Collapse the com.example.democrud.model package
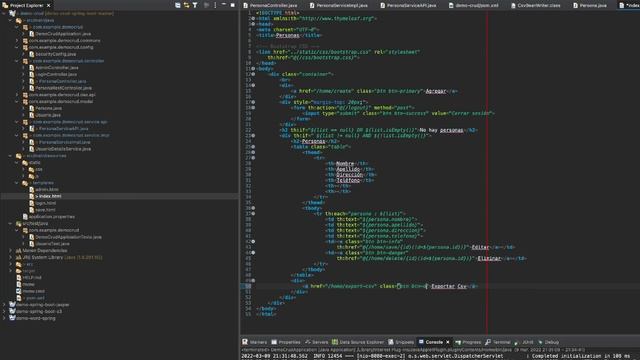The height and width of the screenshot is (360, 640). (x=18, y=102)
